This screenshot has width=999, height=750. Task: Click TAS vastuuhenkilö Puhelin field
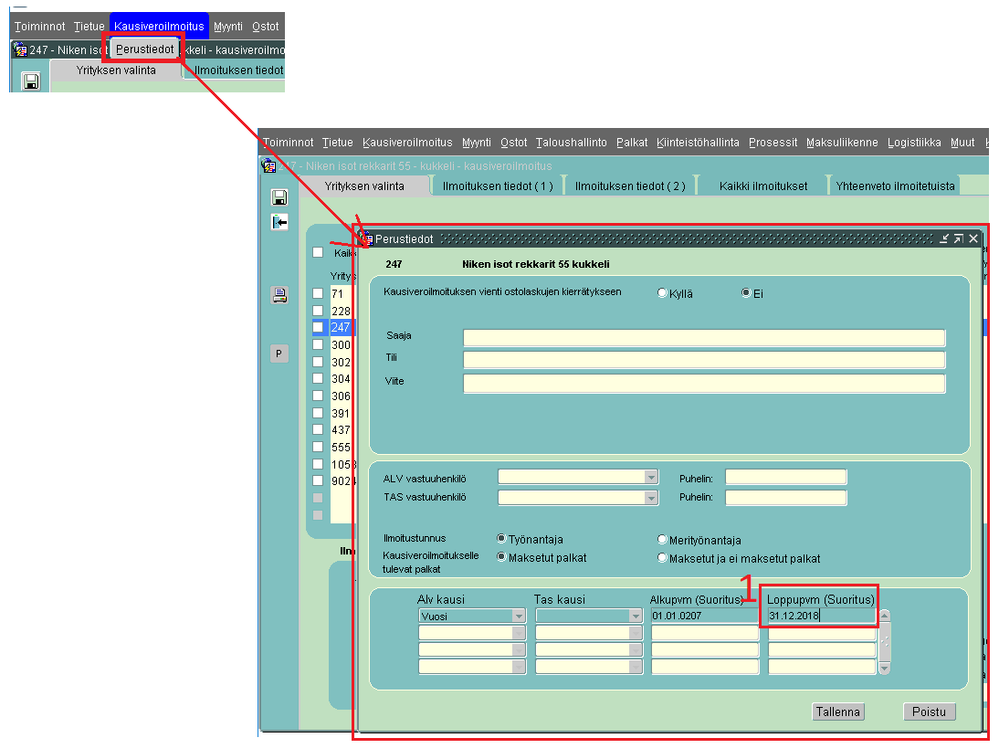pos(786,498)
